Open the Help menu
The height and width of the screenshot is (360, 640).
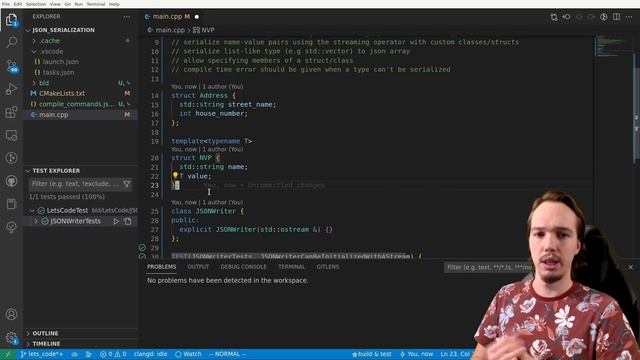tap(114, 4)
